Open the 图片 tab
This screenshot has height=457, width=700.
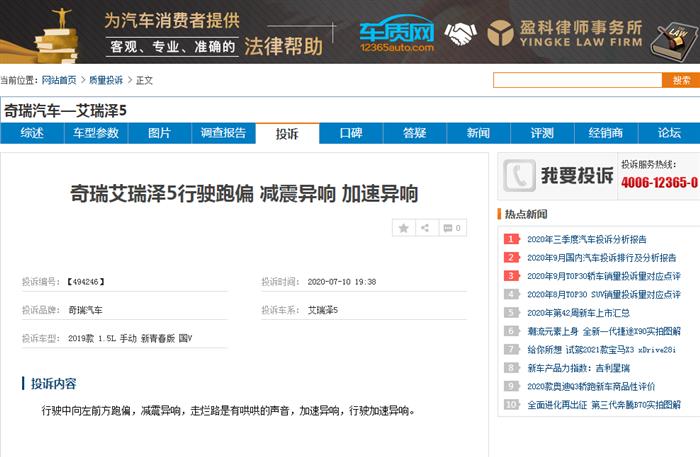tap(159, 133)
